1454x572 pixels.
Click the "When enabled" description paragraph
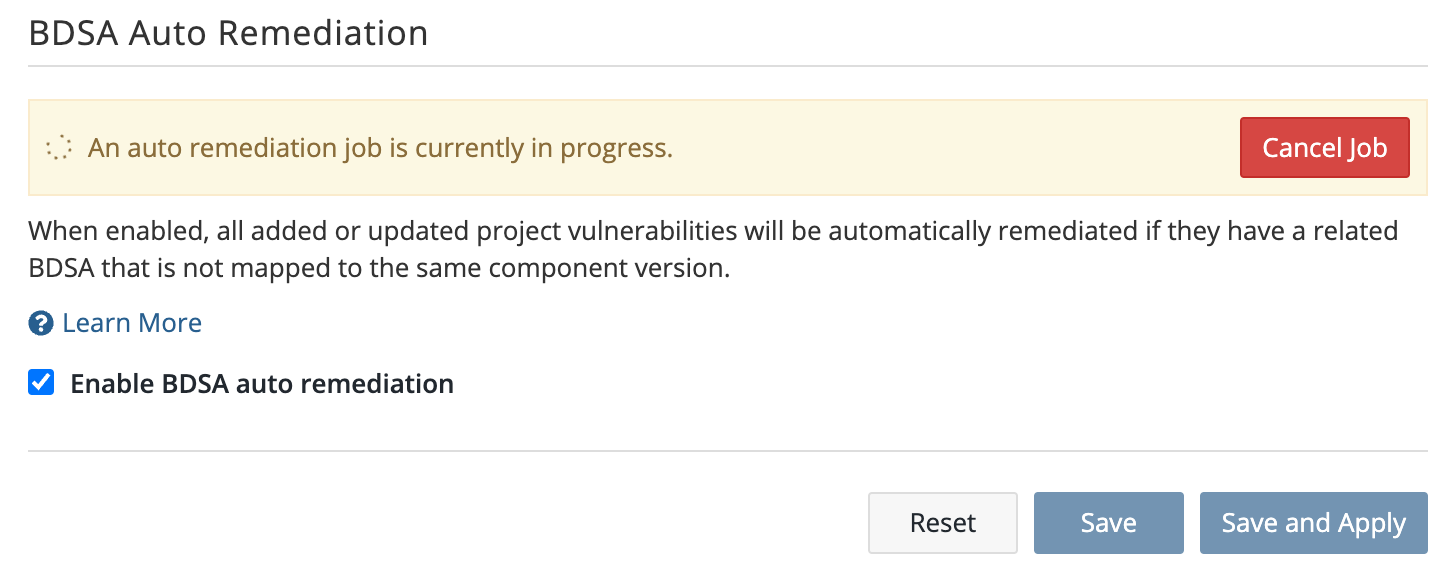pos(712,250)
